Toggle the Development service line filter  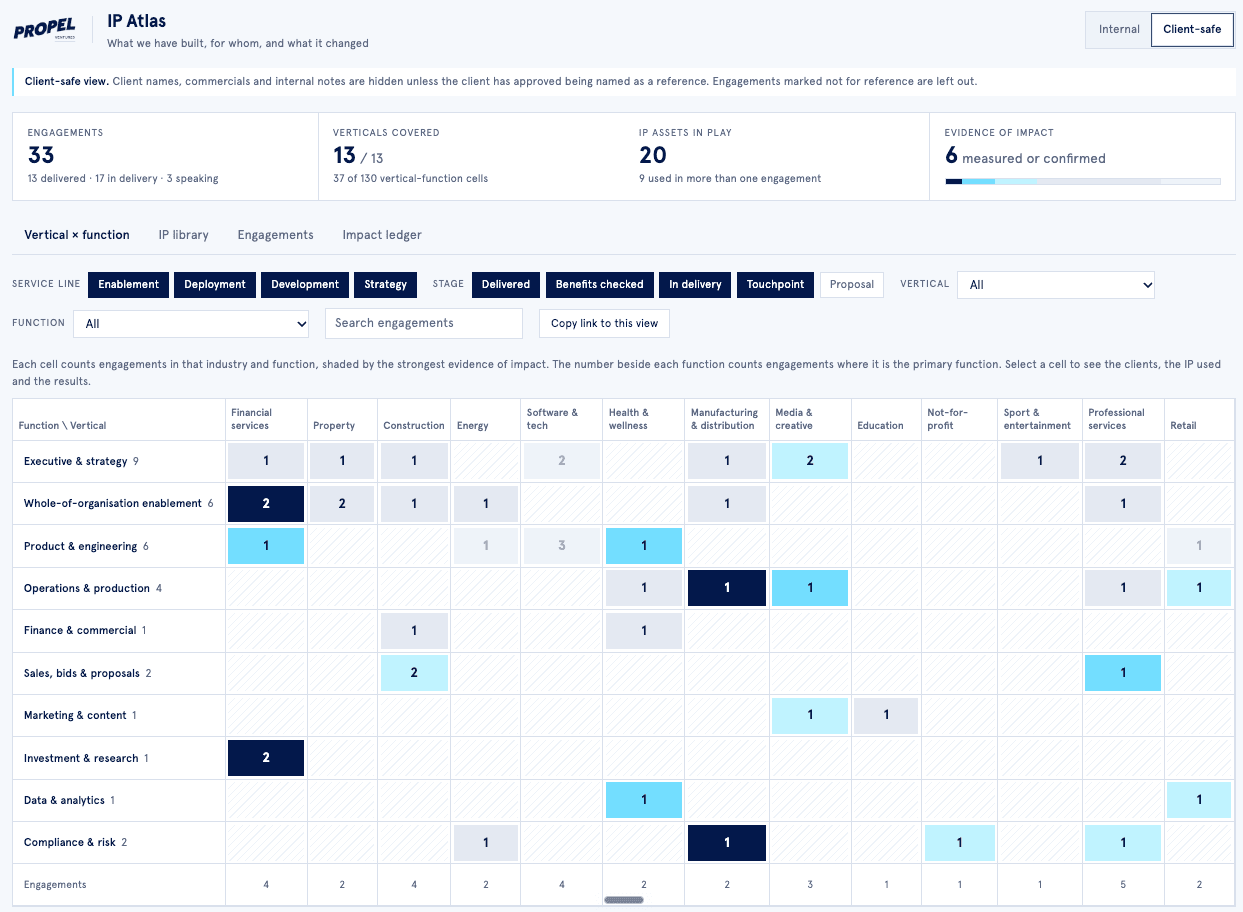click(x=305, y=284)
